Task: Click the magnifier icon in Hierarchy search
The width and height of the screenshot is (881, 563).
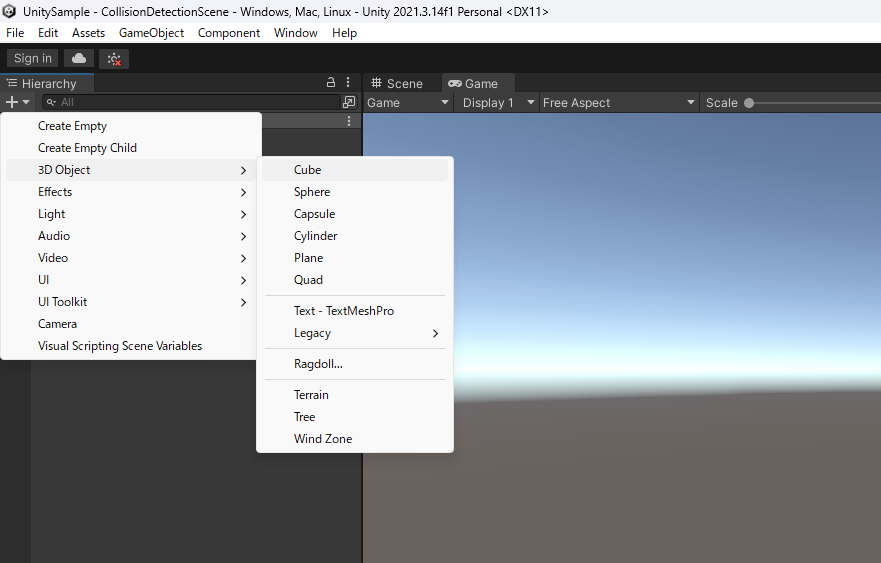Action: (x=51, y=102)
